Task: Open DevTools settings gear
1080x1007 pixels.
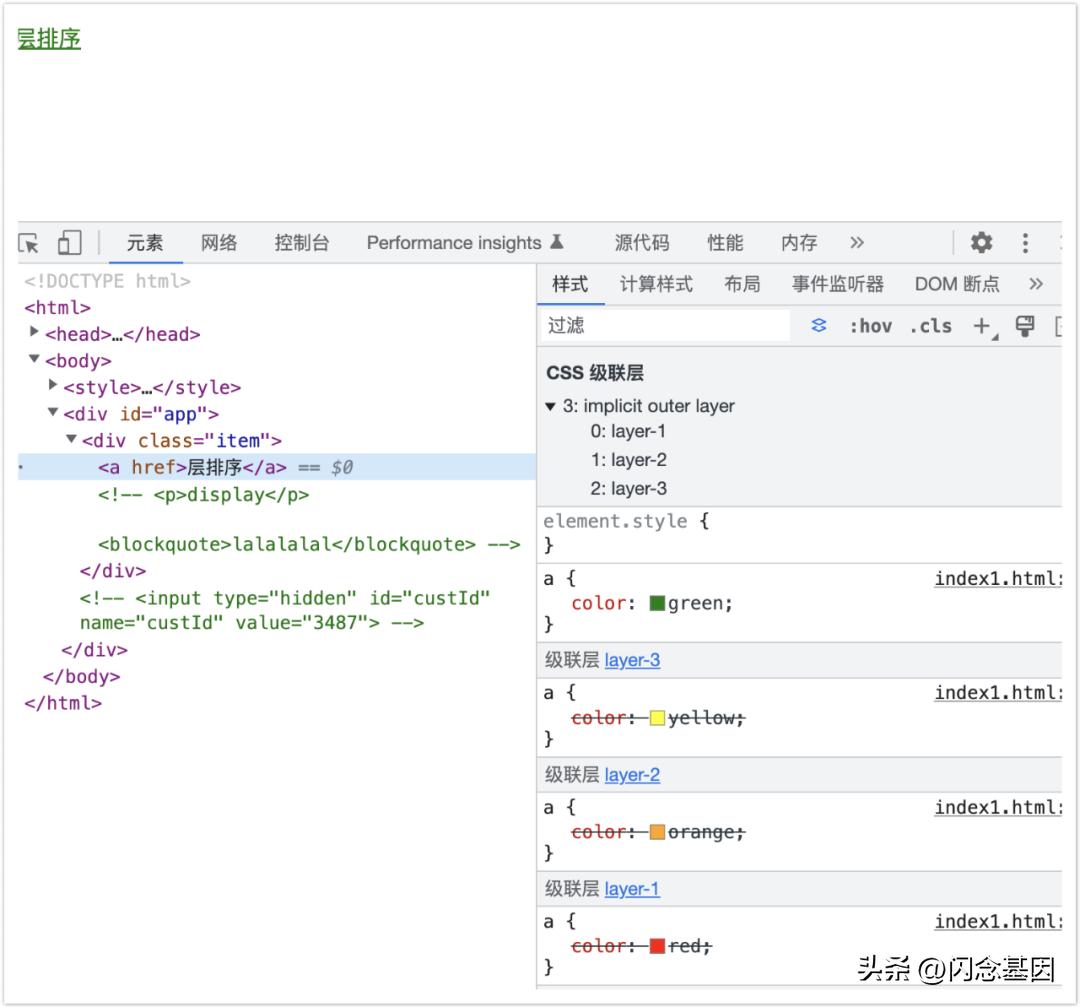Action: pos(982,243)
